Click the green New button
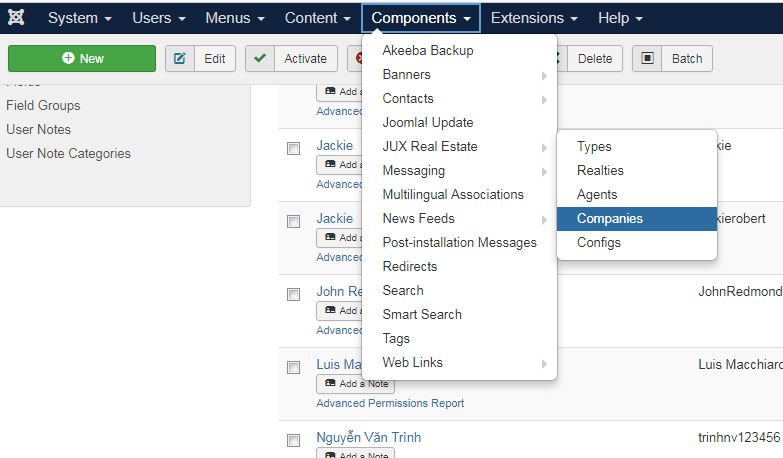This screenshot has width=783, height=458. 82,58
